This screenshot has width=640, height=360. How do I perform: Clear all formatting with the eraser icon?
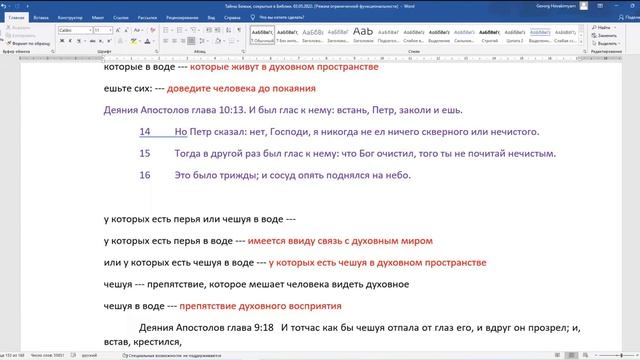pyautogui.click(x=153, y=30)
